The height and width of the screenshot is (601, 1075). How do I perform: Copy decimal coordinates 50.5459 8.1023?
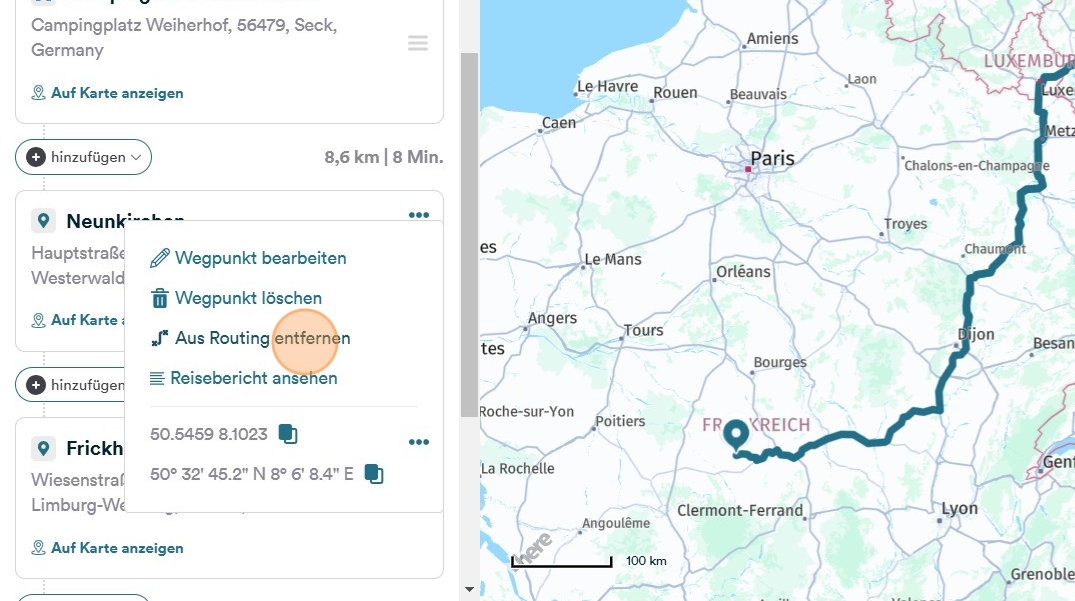(288, 434)
